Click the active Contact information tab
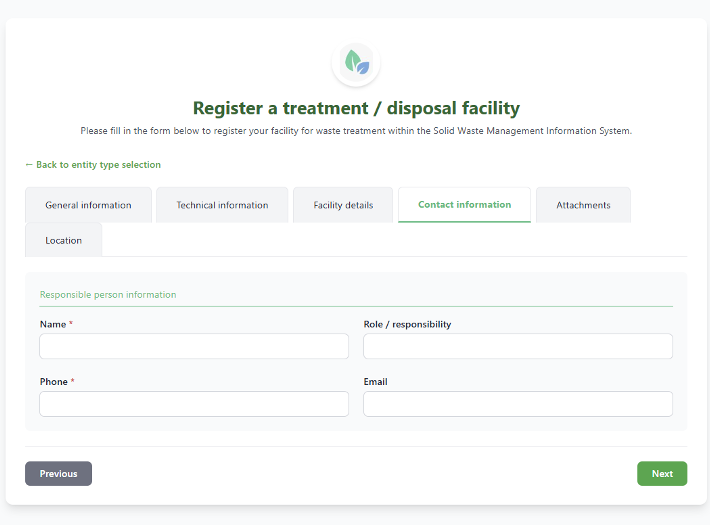The height and width of the screenshot is (526, 710). point(465,205)
